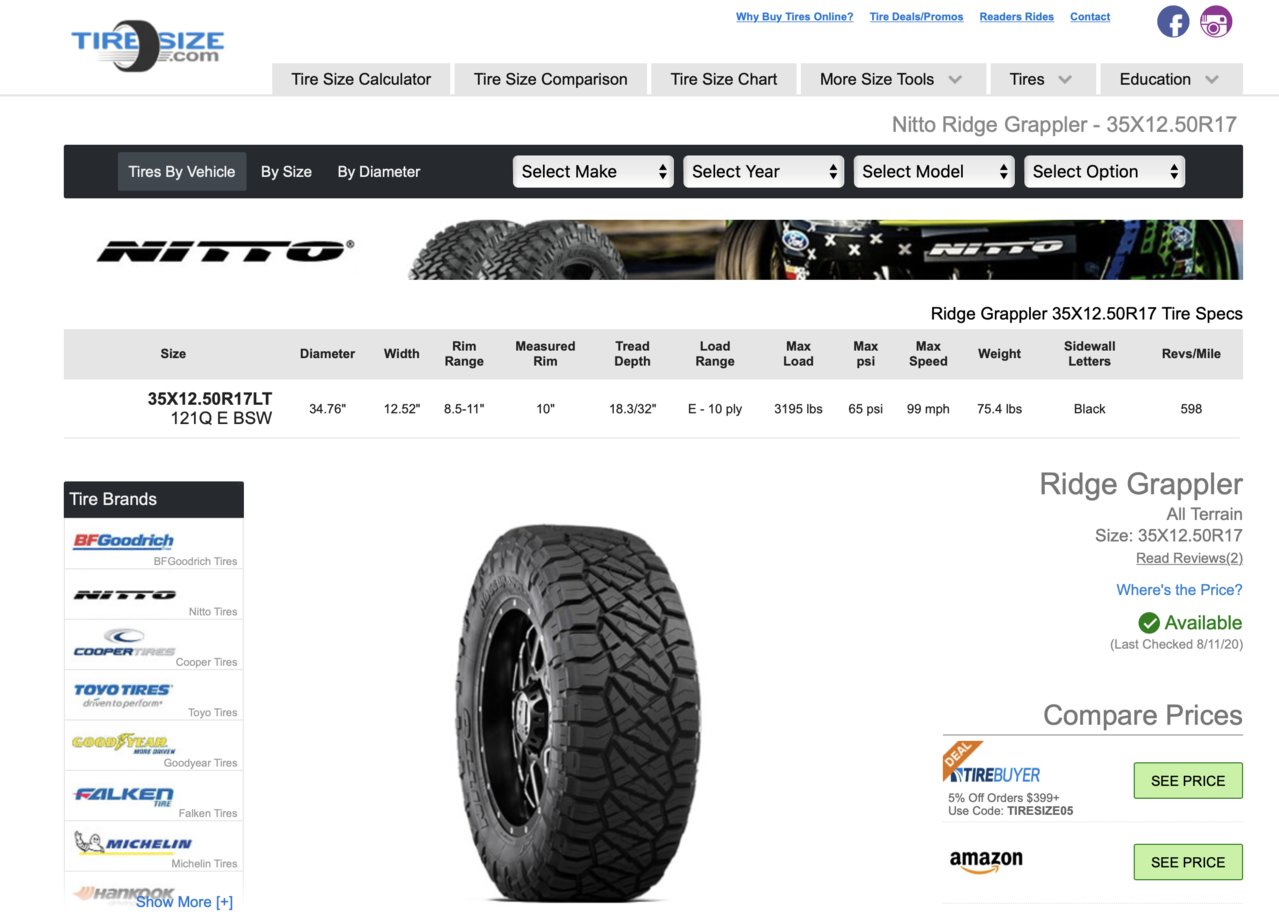Select Toyo Tires brand logo
Image resolution: width=1279 pixels, height=921 pixels.
point(122,695)
